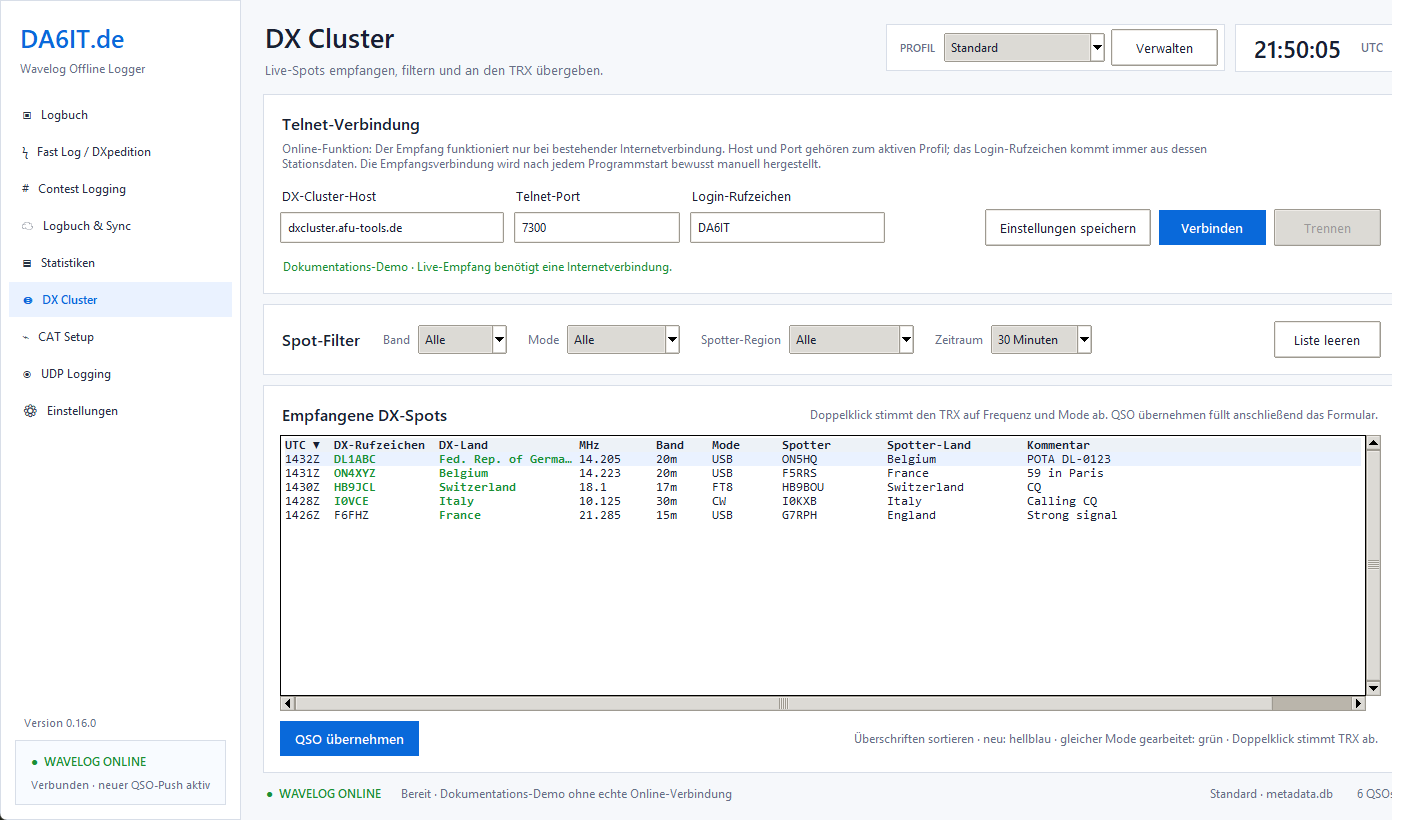Go to UDP Logging
The width and height of the screenshot is (1420, 820).
tap(120, 374)
